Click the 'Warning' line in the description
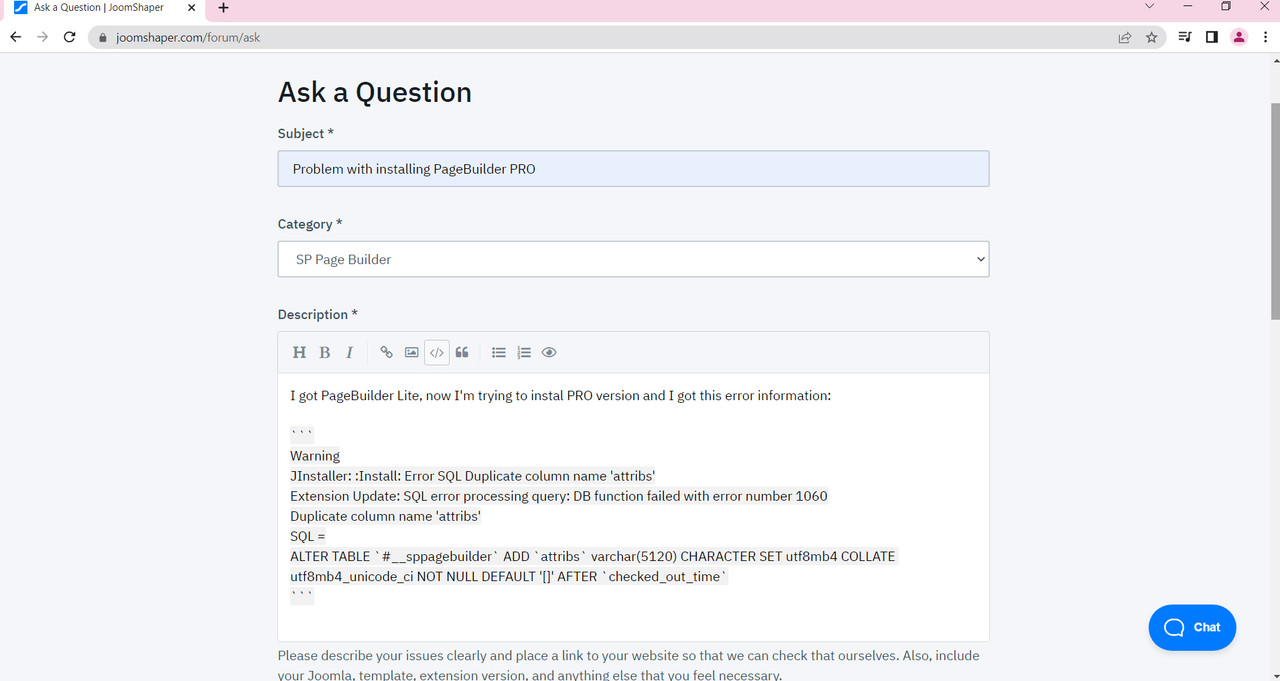 pyautogui.click(x=315, y=456)
